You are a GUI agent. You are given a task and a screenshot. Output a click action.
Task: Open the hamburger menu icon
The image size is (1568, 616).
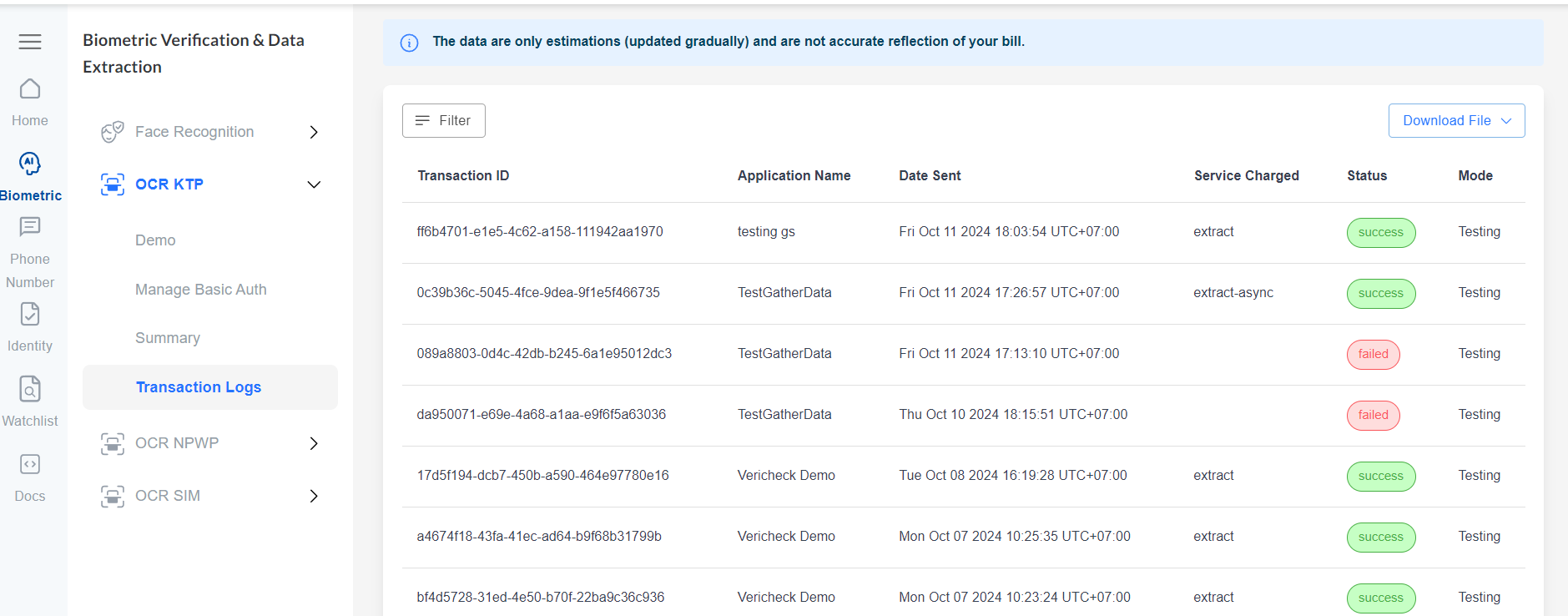pyautogui.click(x=30, y=42)
